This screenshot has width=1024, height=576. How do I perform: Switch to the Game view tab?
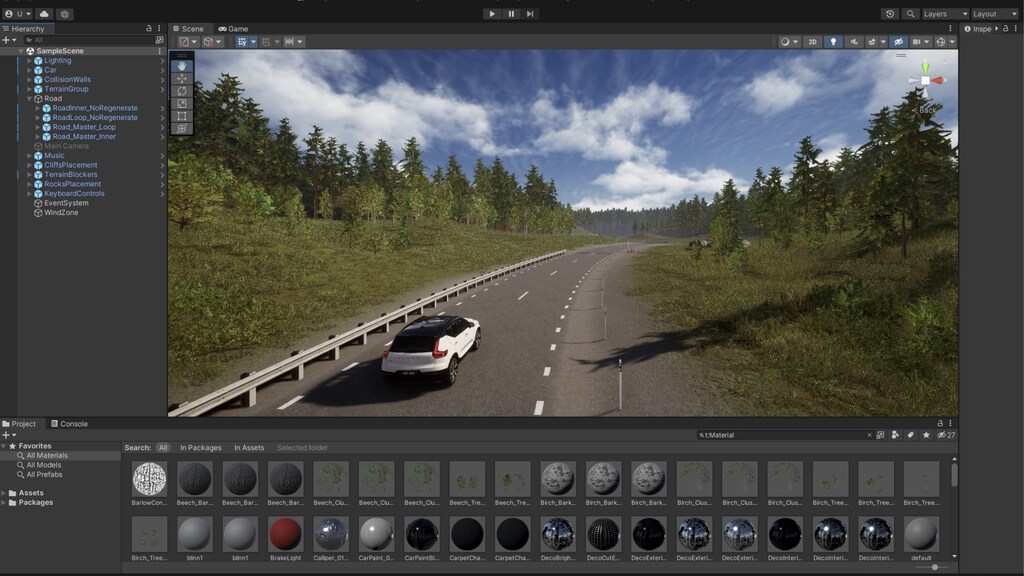[238, 28]
